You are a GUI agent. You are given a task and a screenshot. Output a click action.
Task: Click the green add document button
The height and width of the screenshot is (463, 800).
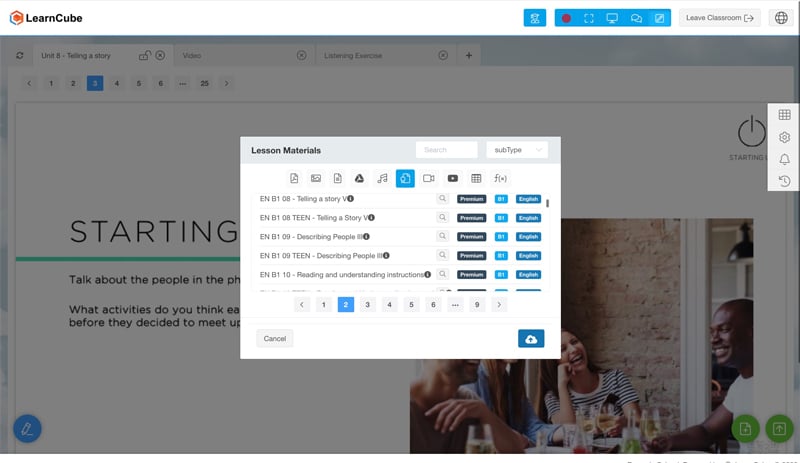point(745,429)
